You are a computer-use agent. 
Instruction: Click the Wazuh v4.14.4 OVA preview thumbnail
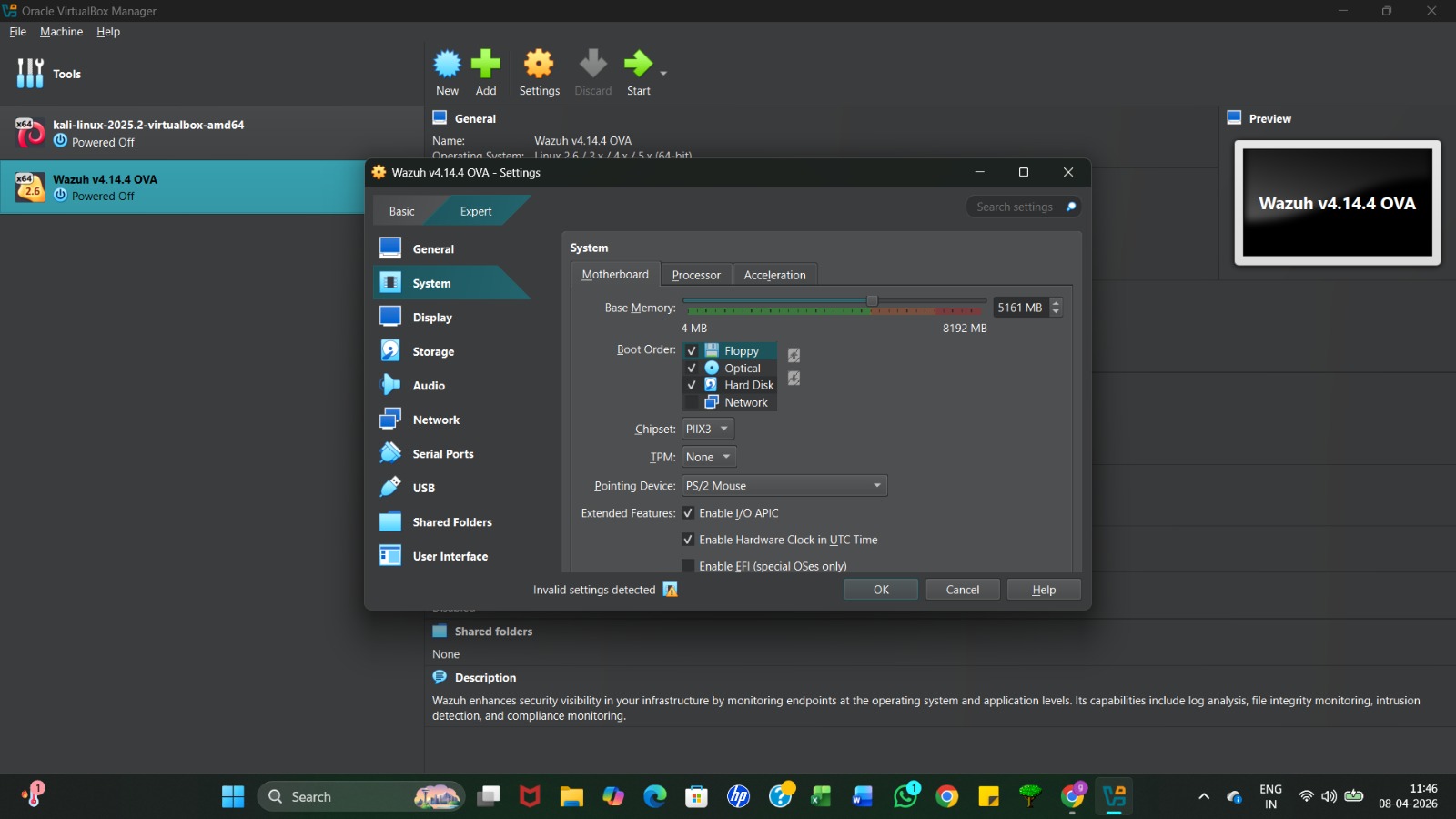click(1337, 203)
